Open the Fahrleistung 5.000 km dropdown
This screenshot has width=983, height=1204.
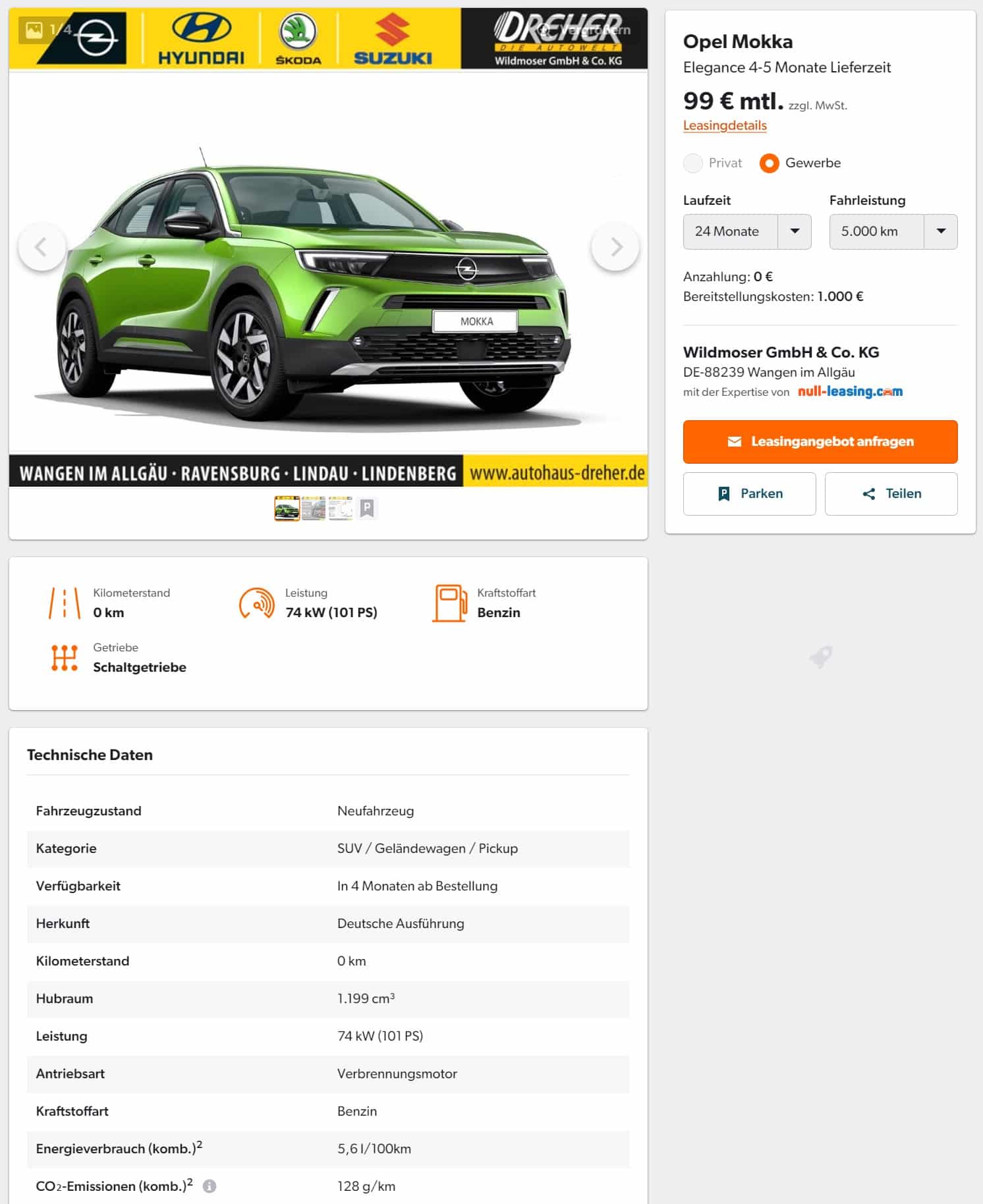[x=893, y=232]
